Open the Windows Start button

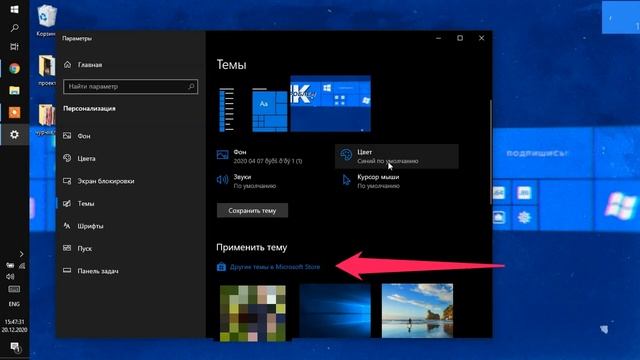(x=14, y=9)
